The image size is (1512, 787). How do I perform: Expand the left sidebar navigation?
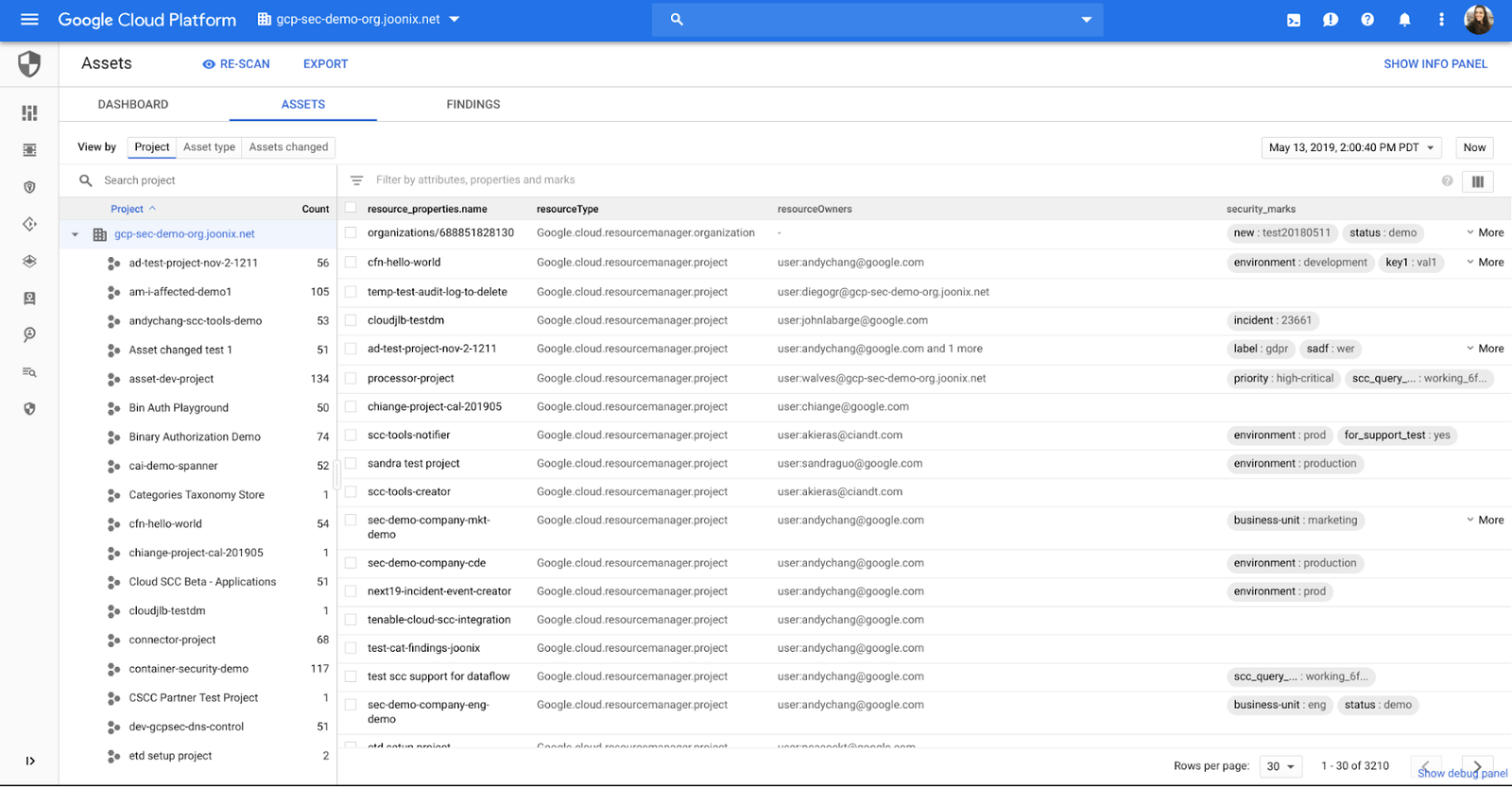30,761
